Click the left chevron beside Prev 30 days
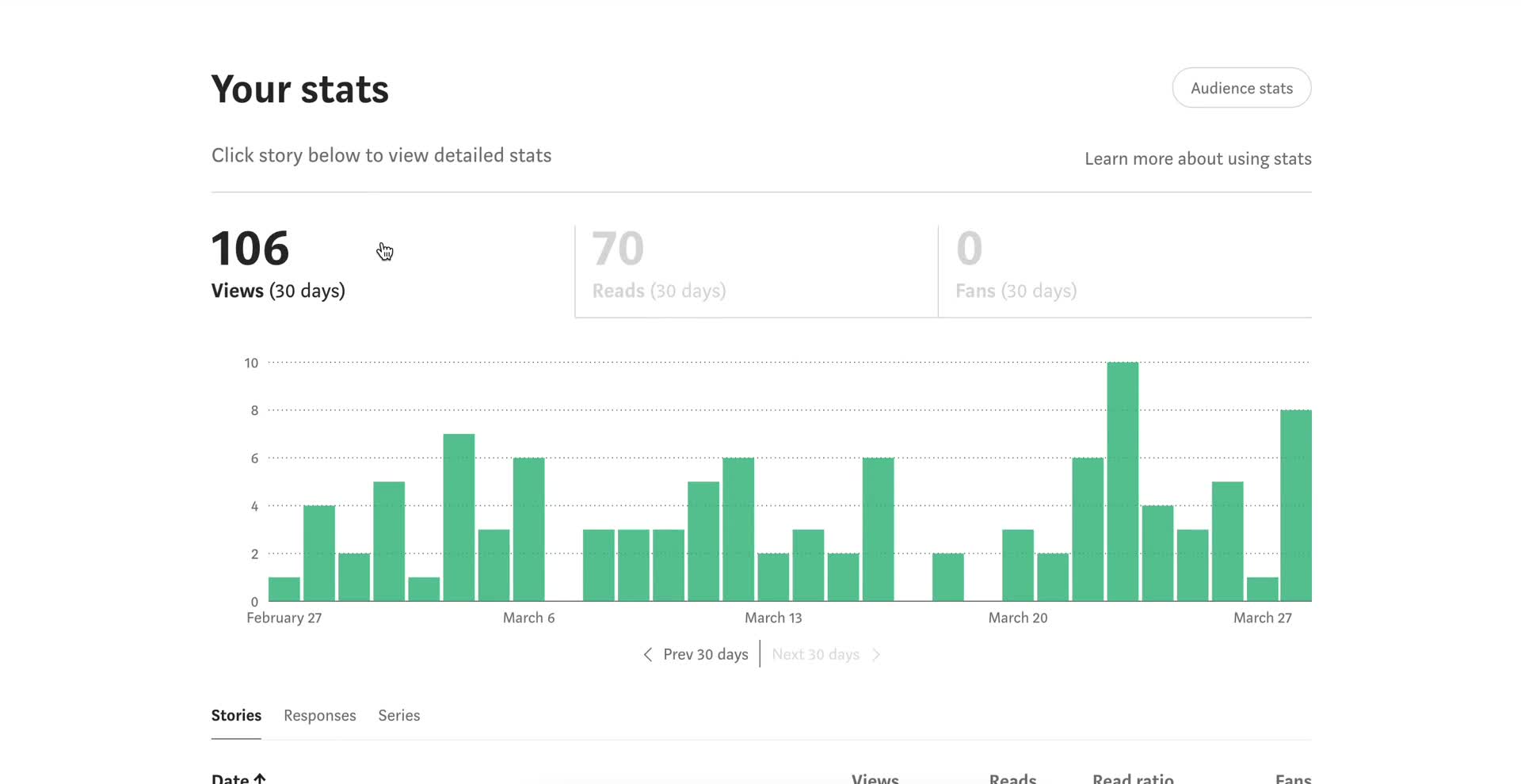The image size is (1521, 784). [x=648, y=654]
